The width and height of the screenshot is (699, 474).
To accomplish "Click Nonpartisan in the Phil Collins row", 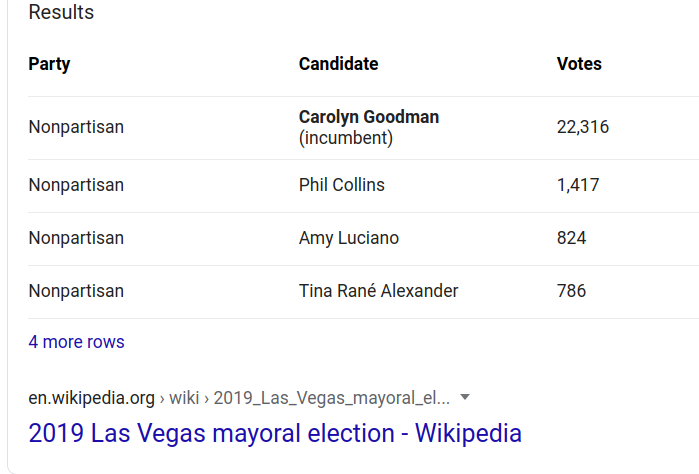I will (x=76, y=185).
